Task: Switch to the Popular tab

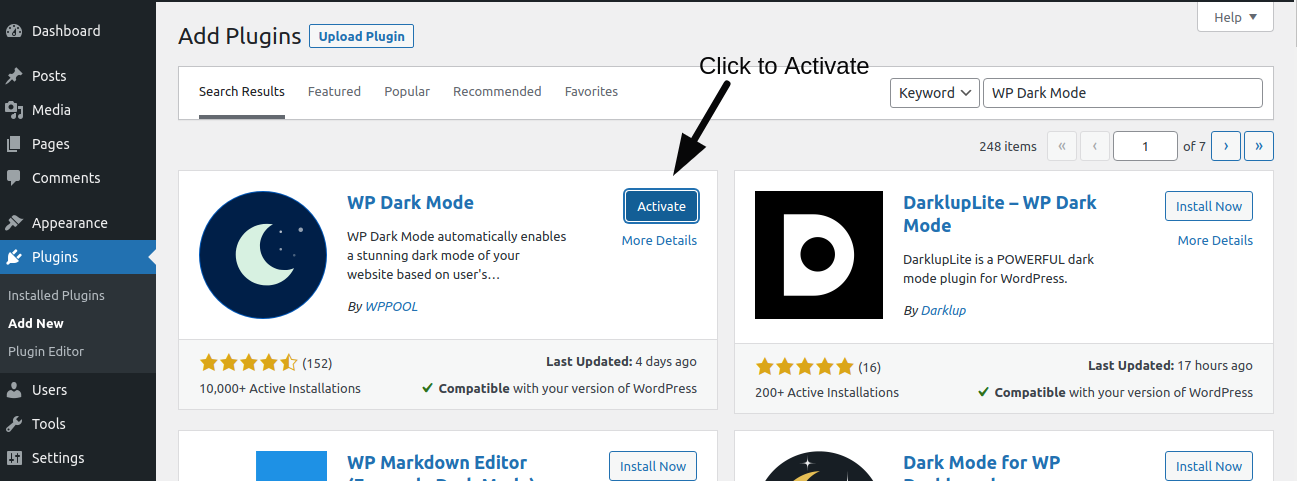Action: click(x=407, y=92)
